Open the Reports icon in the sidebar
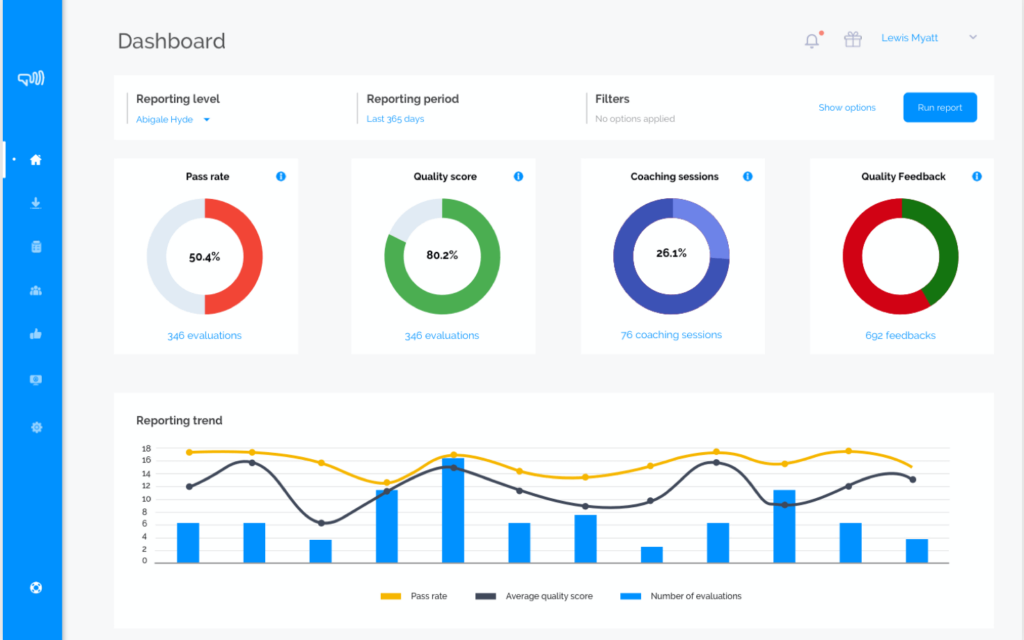The height and width of the screenshot is (640, 1024). pos(36,246)
